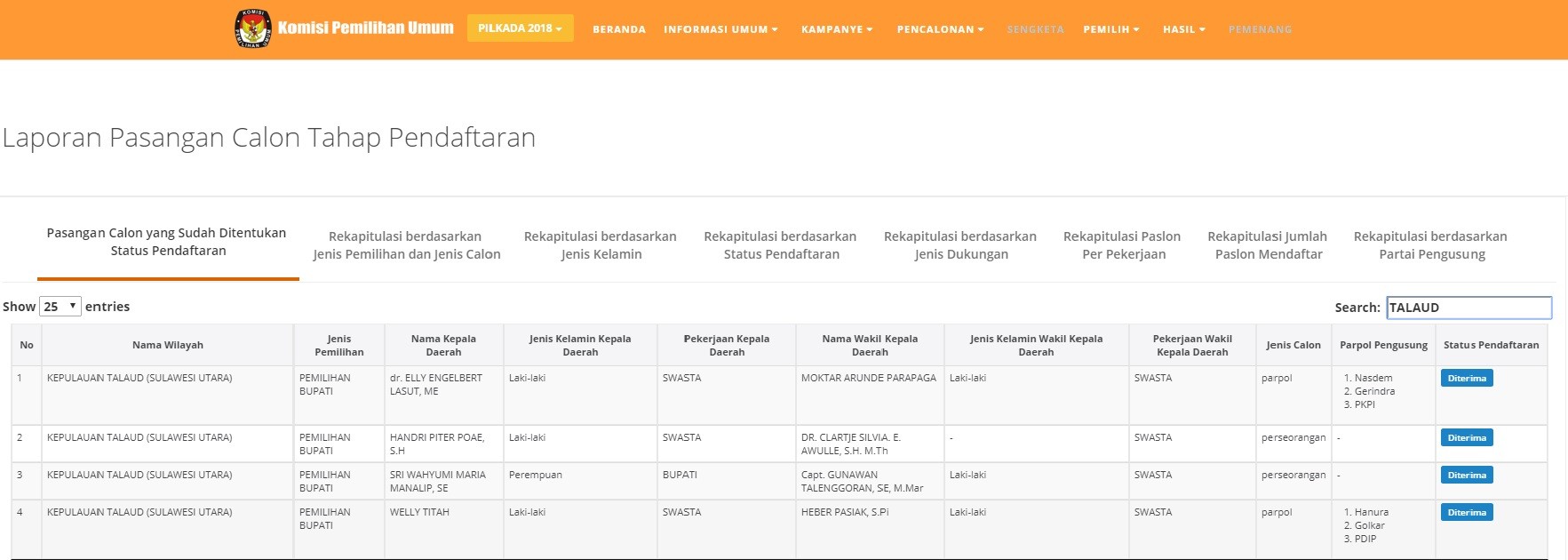Image resolution: width=1568 pixels, height=560 pixels.
Task: Go to the BERANDA menu item
Action: tap(619, 29)
